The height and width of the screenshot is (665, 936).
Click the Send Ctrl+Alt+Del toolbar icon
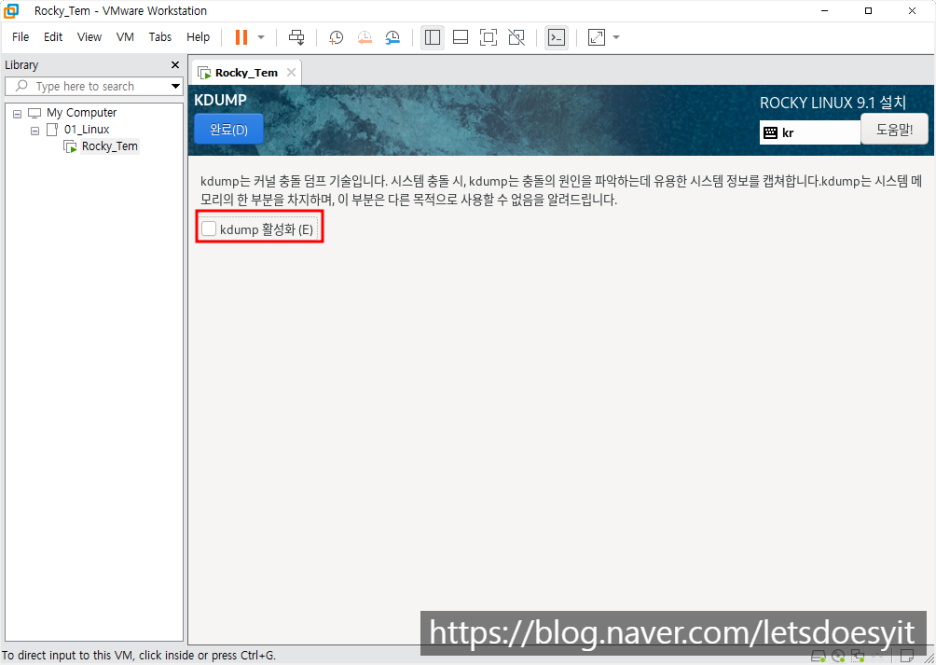point(297,37)
